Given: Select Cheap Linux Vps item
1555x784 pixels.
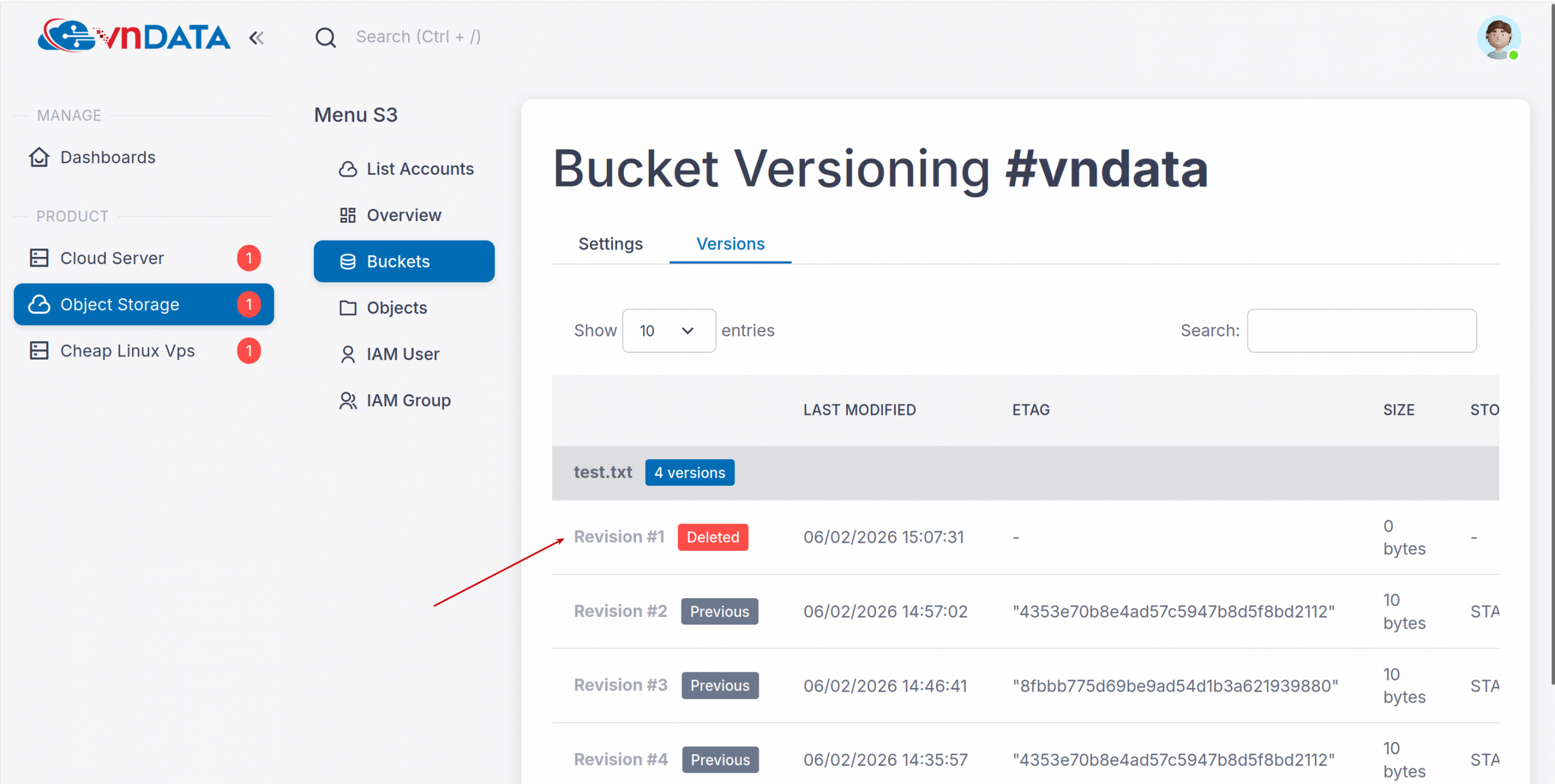Looking at the screenshot, I should (127, 351).
